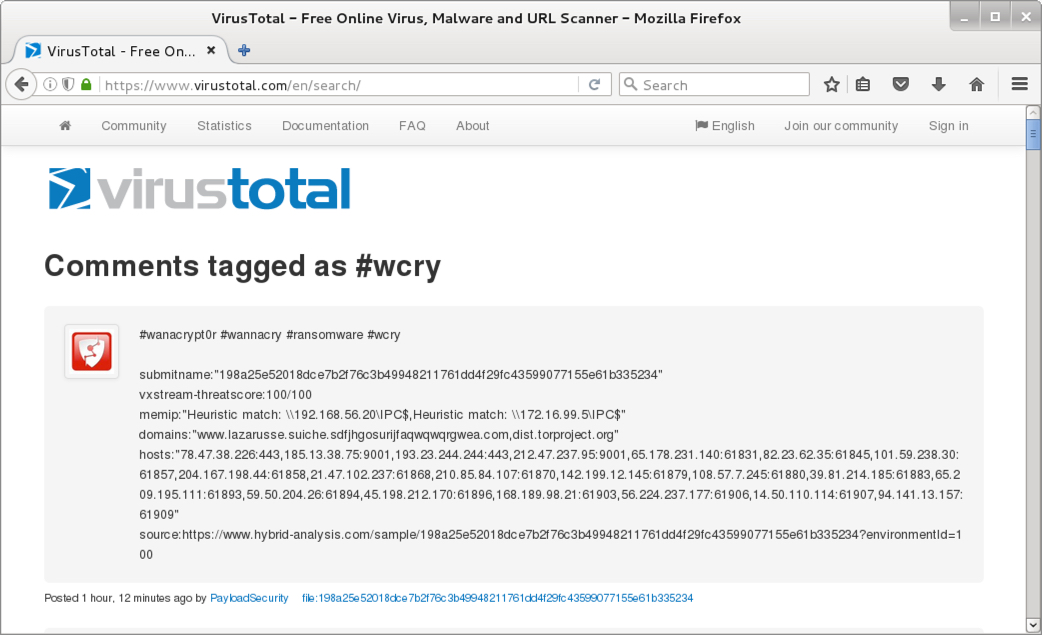Screen dimensions: 1042x635
Task: Maximize the Firefox window
Action: (x=995, y=17)
